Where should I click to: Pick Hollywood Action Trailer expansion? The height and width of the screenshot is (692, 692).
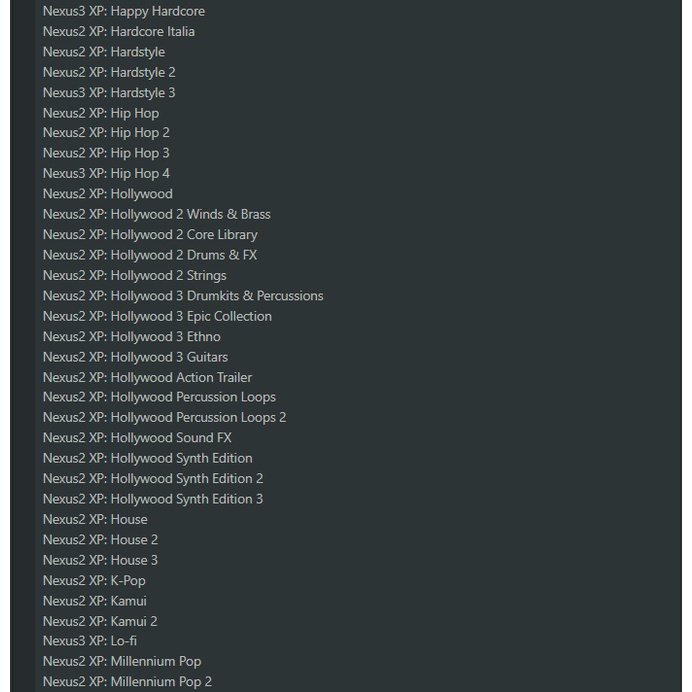coord(147,377)
